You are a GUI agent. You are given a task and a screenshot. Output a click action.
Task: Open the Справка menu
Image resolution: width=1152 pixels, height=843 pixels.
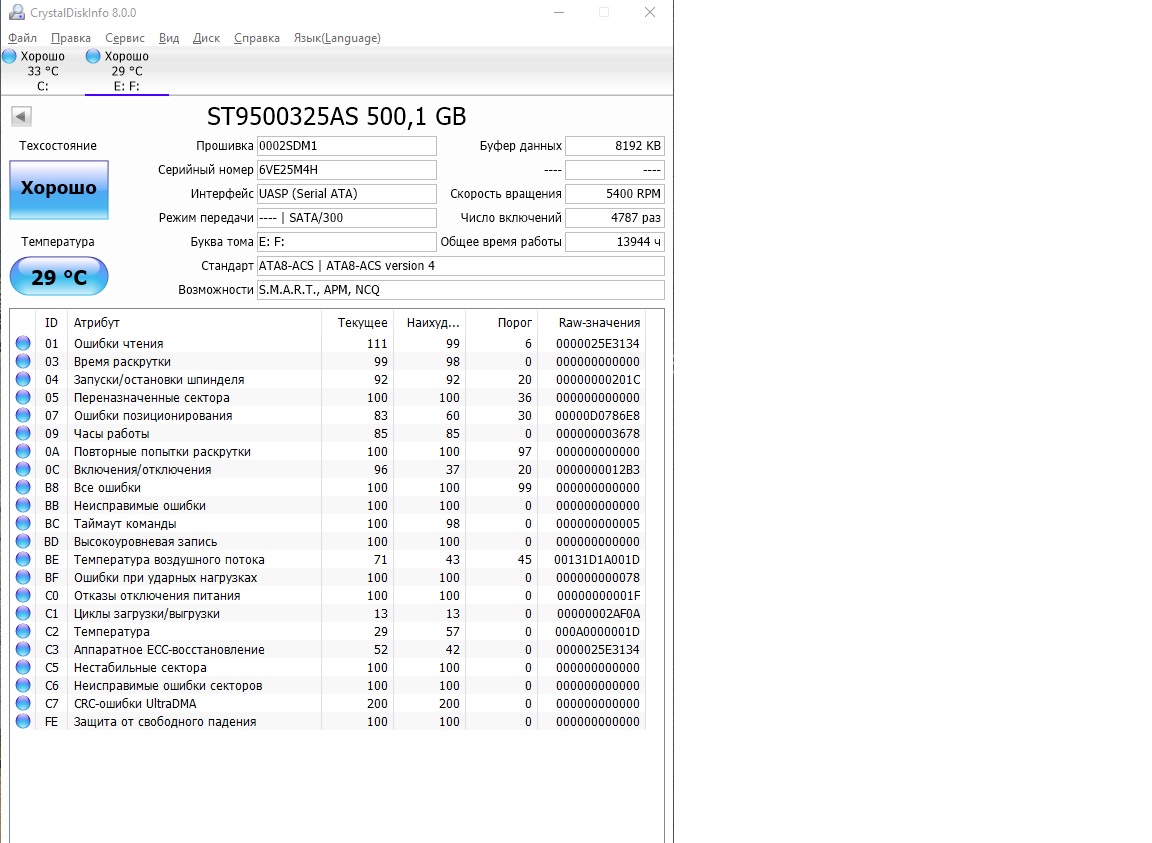tap(256, 38)
